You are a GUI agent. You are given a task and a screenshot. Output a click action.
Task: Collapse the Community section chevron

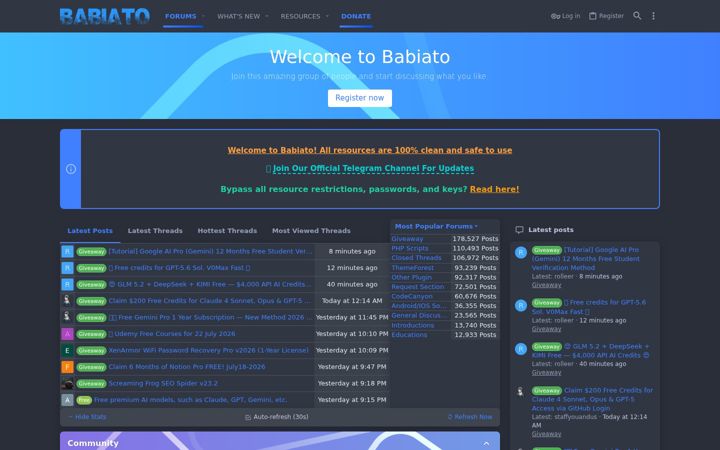[486, 443]
